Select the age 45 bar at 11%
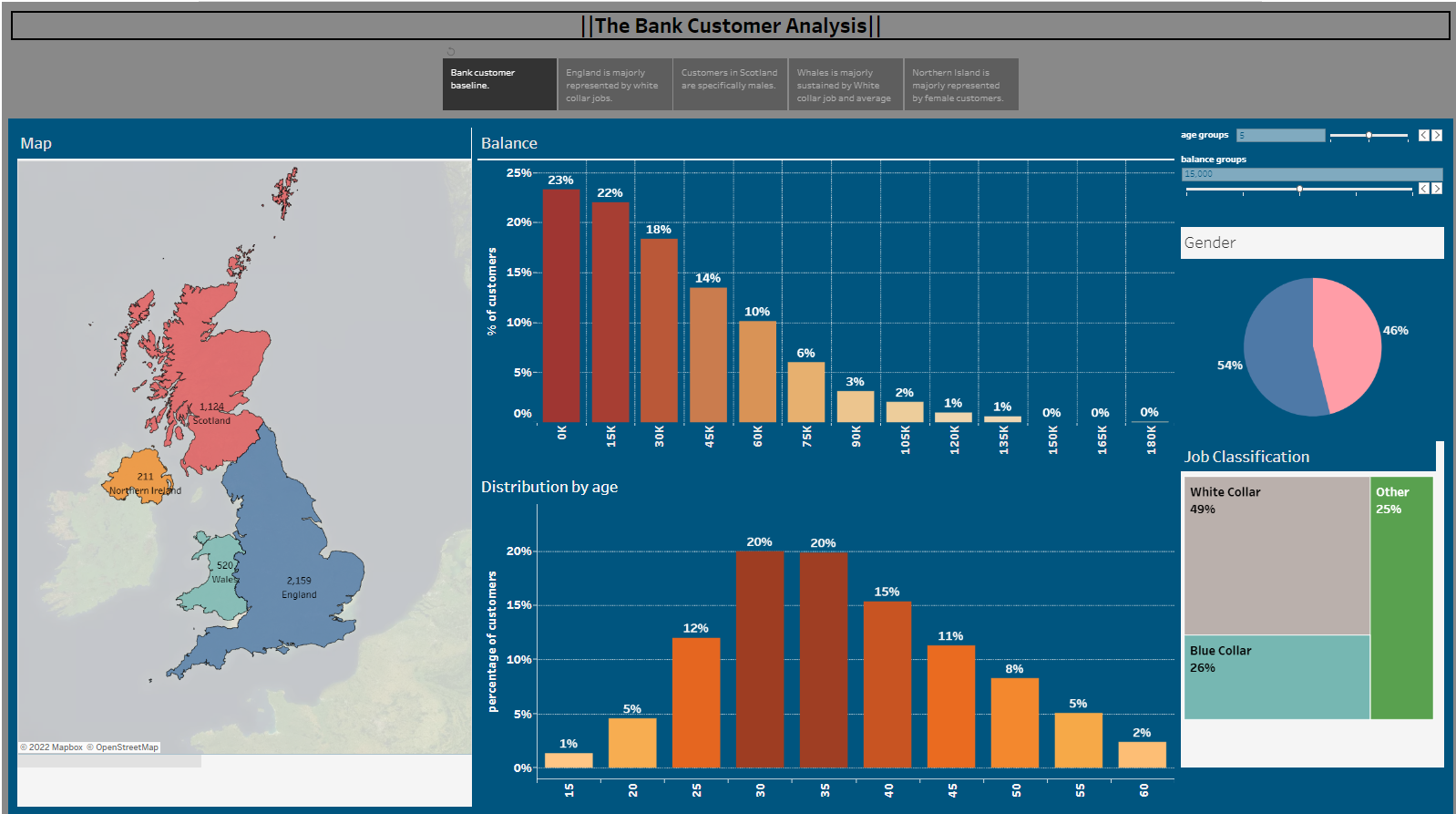Image resolution: width=1456 pixels, height=814 pixels. pyautogui.click(x=951, y=706)
